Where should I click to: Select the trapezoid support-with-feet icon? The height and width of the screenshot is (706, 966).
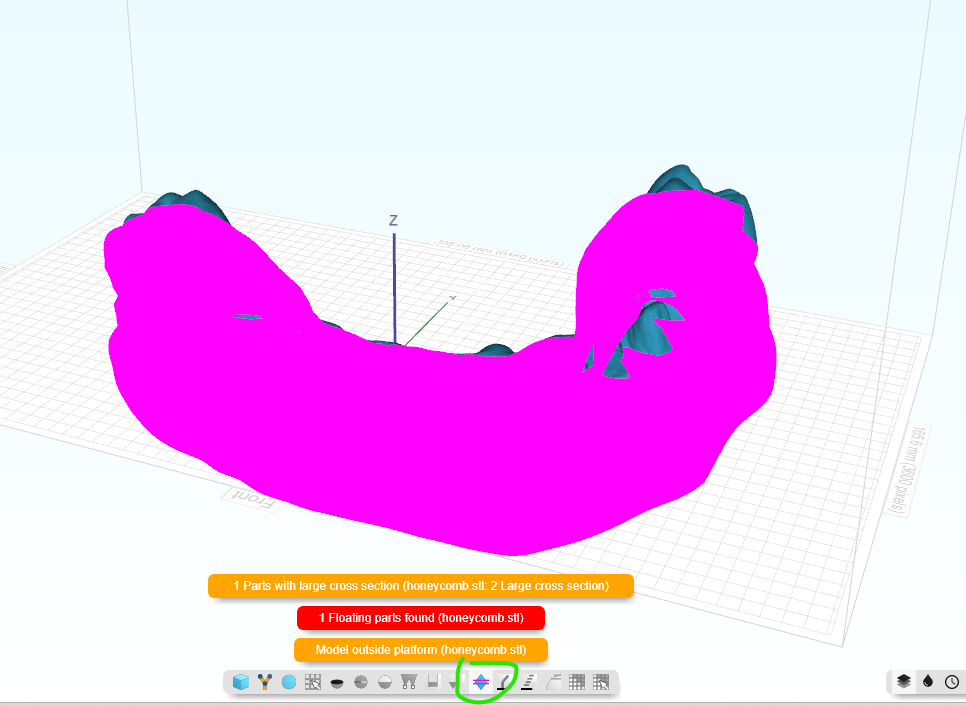[409, 682]
